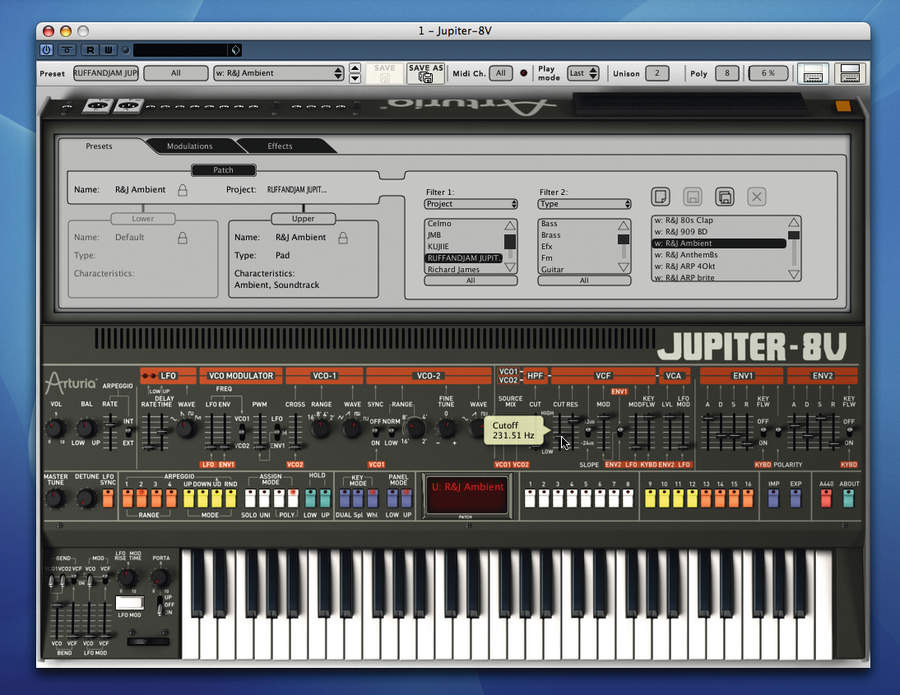Toggle the A440 tuning tone button
The width and height of the screenshot is (900, 695).
point(826,498)
